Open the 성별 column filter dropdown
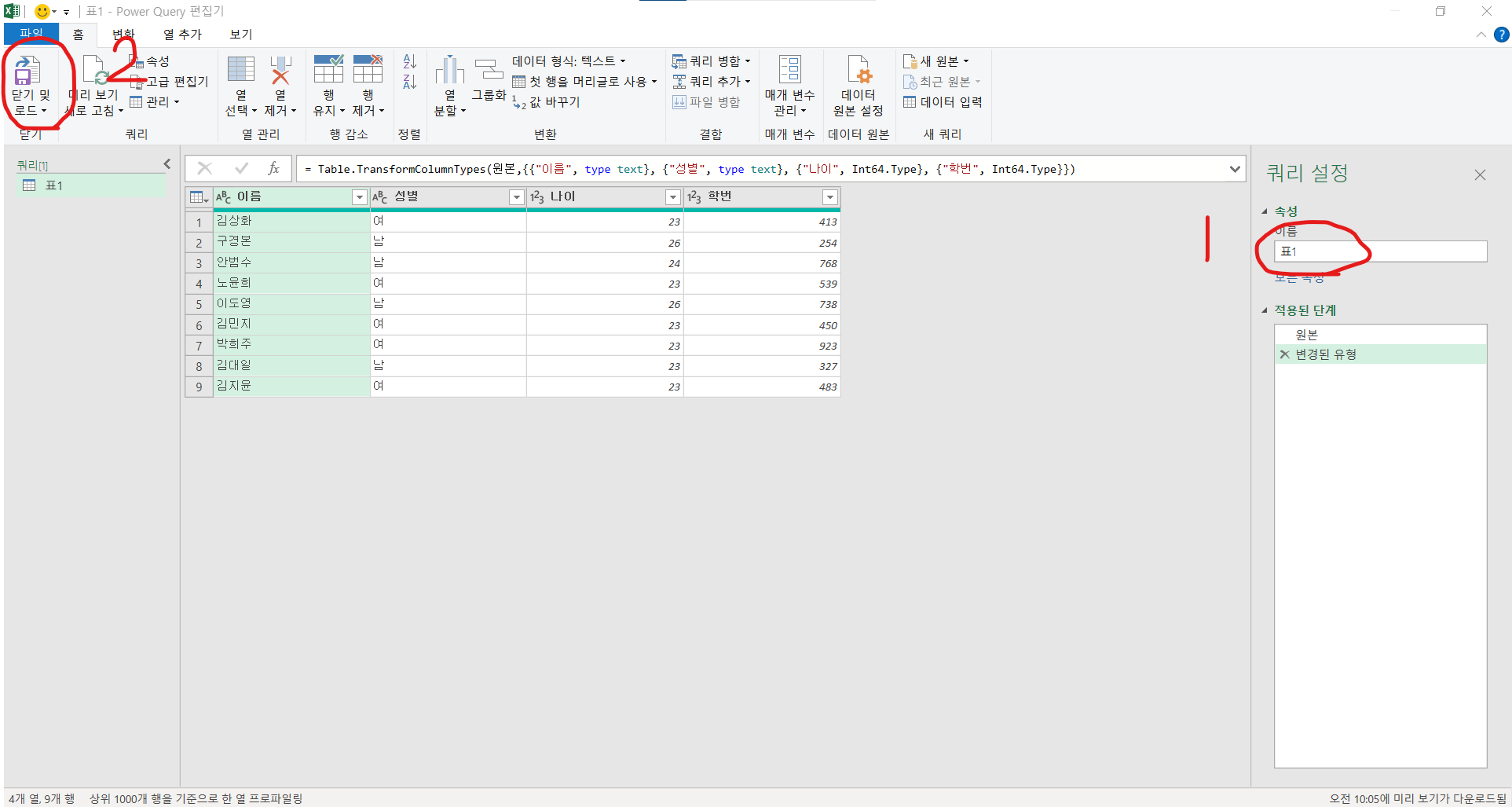This screenshot has height=807, width=1512. [x=516, y=197]
